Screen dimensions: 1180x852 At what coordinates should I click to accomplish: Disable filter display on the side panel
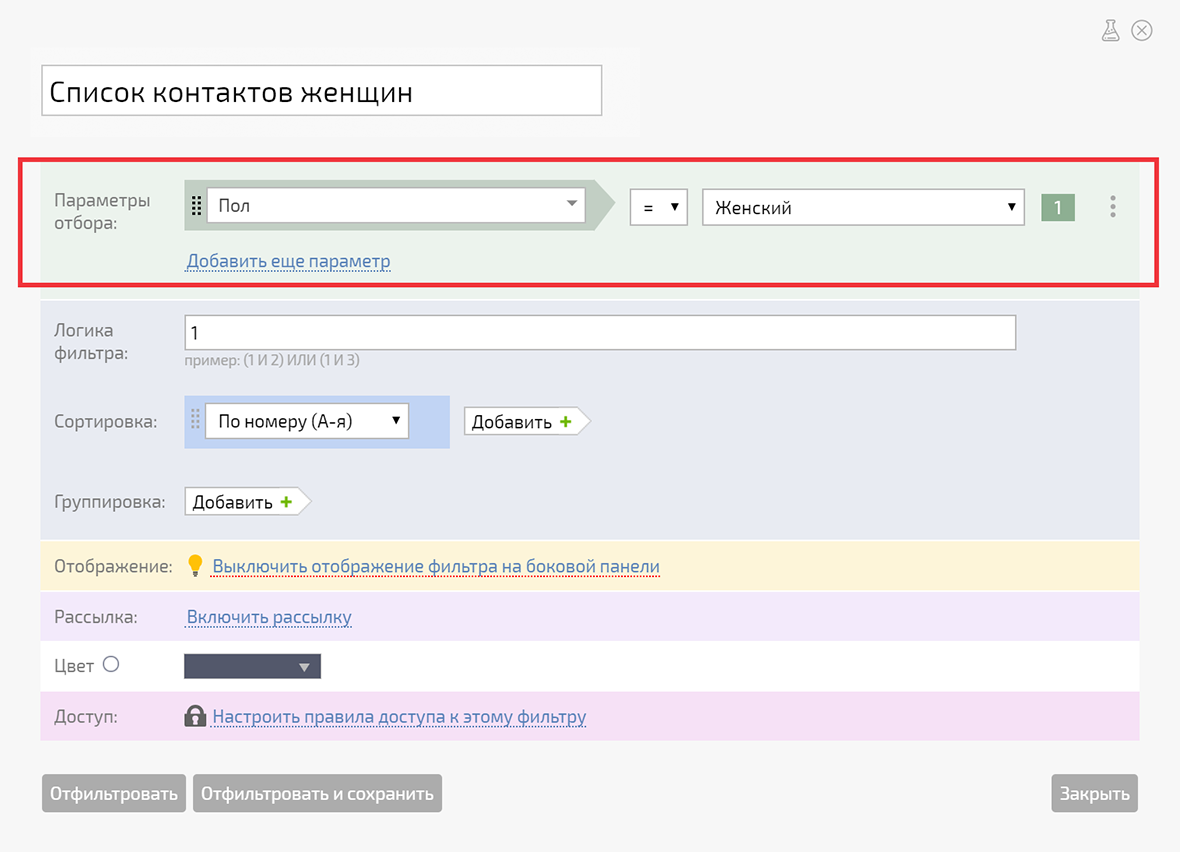click(x=435, y=567)
